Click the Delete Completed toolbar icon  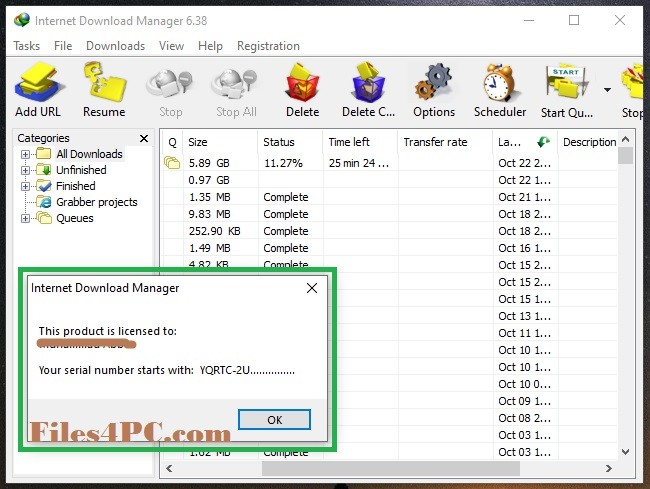(x=368, y=82)
